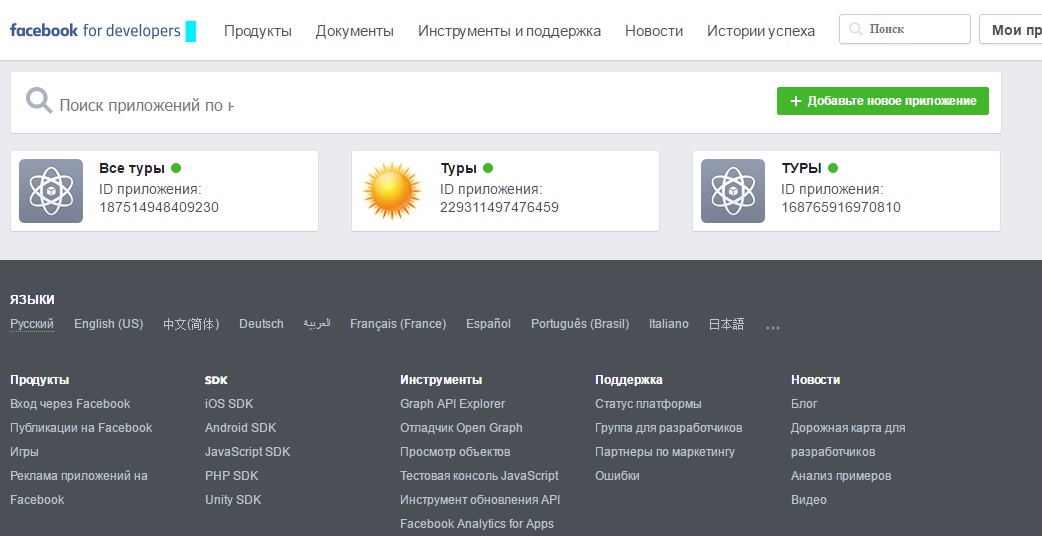Click green status dot next to Все туры
This screenshot has width=1042, height=536.
[176, 168]
